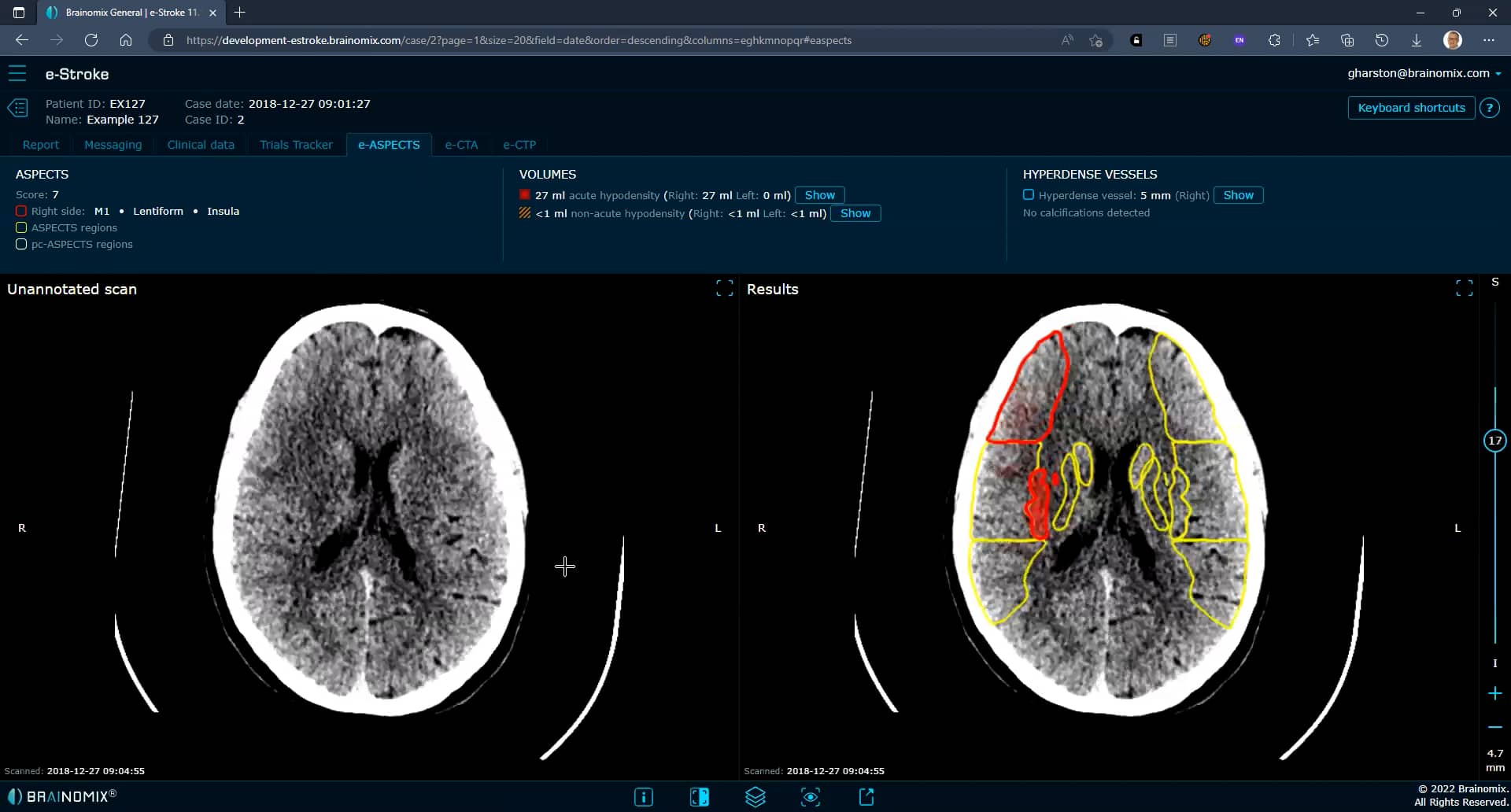Open the Trials Tracker tab
The image size is (1511, 812).
coord(297,145)
